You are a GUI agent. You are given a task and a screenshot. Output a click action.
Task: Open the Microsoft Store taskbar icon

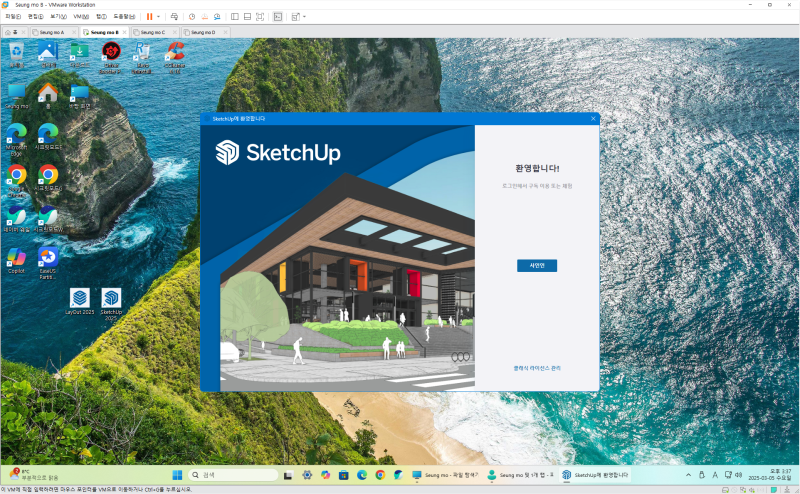(343, 475)
